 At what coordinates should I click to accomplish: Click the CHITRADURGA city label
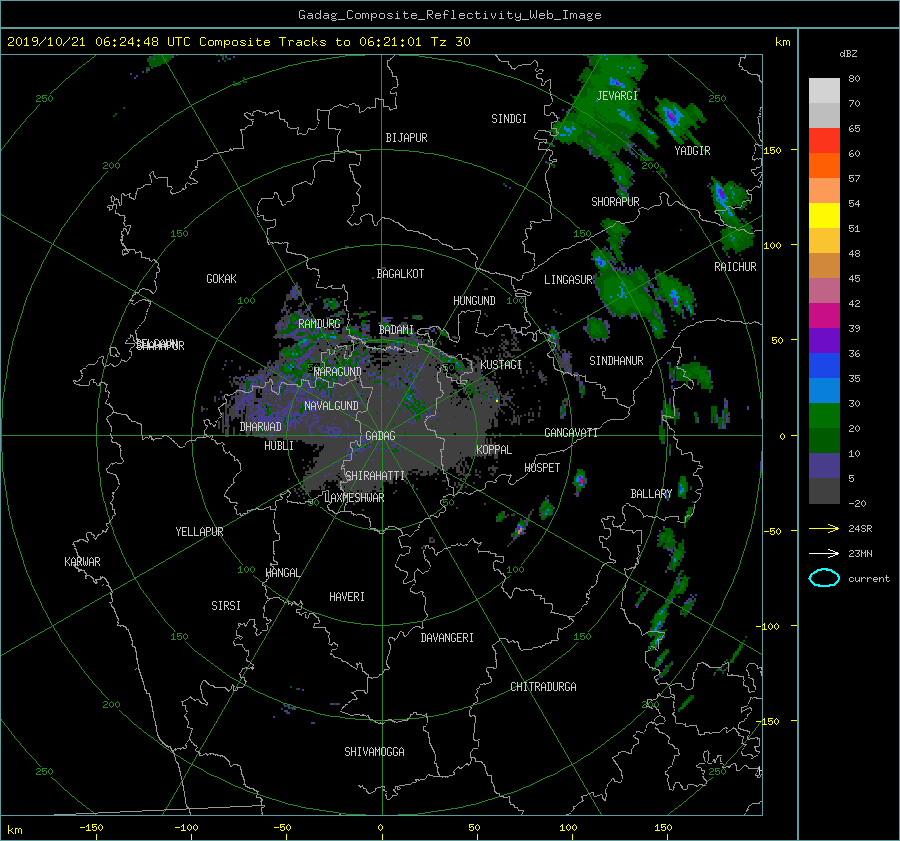coord(543,687)
